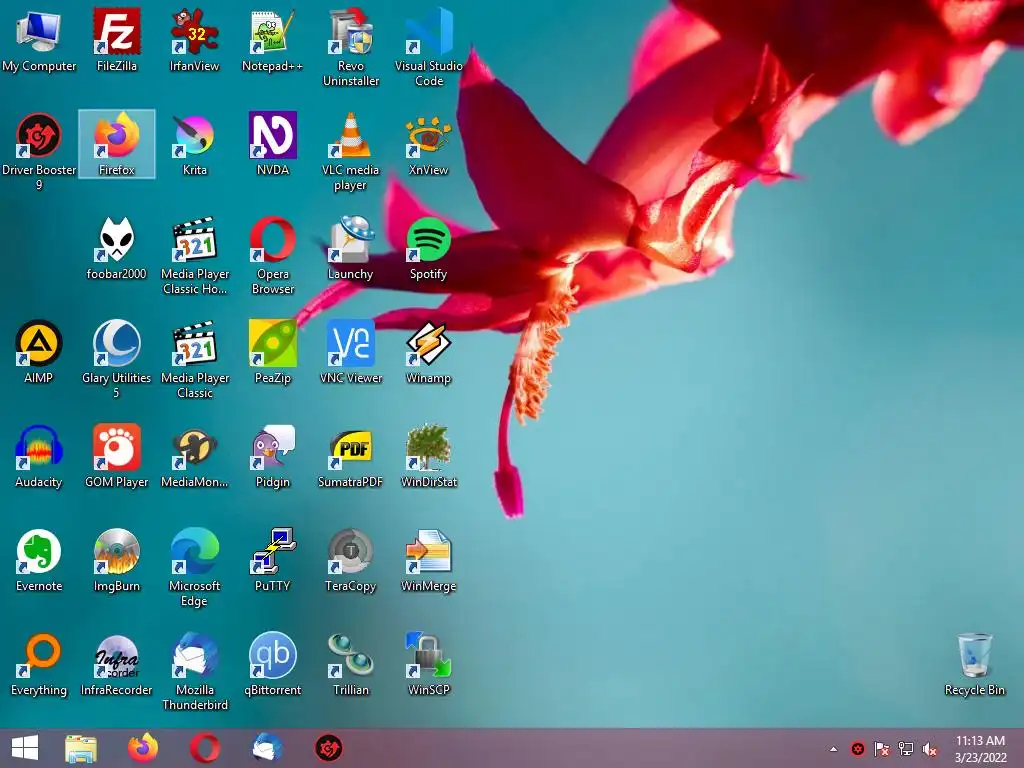Viewport: 1024px width, 768px height.
Task: Select the PeaZip desktop shortcut
Action: [x=272, y=351]
